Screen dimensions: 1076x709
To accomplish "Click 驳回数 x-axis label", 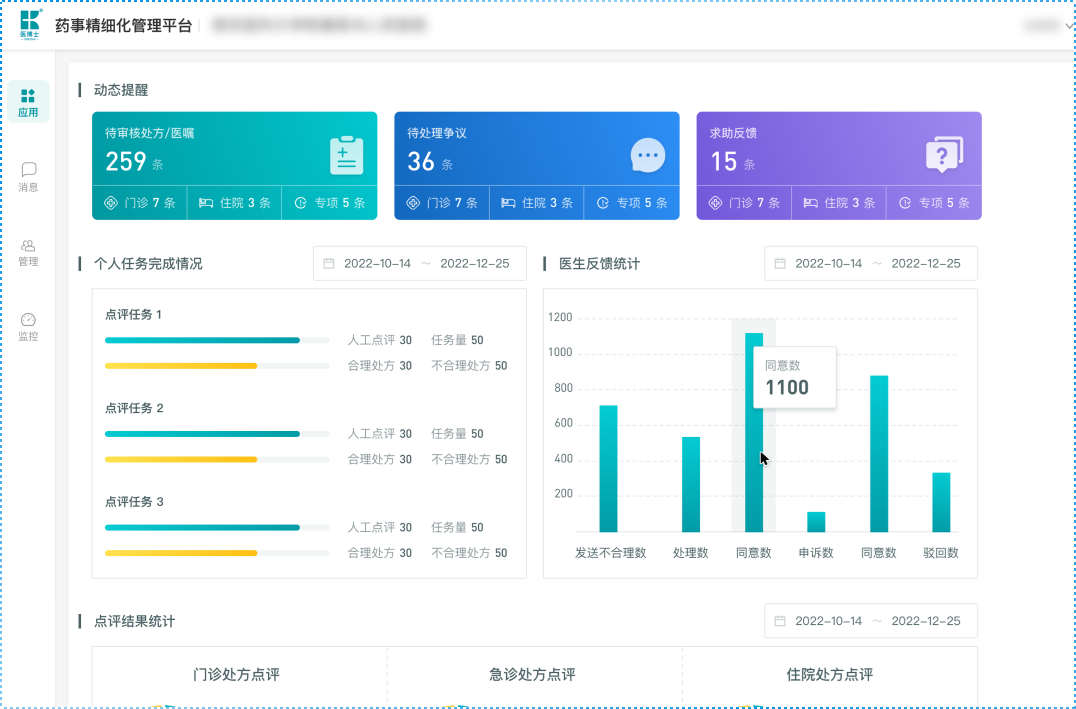I will pos(941,553).
